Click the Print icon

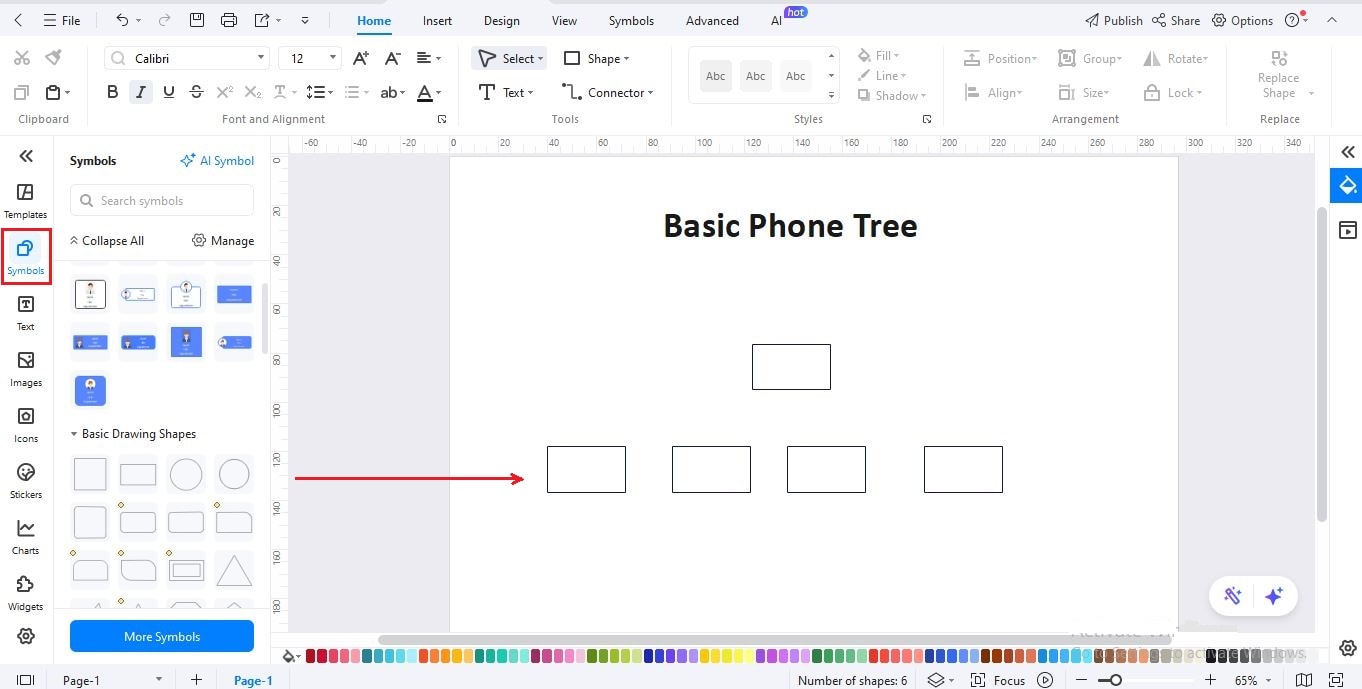coord(228,20)
